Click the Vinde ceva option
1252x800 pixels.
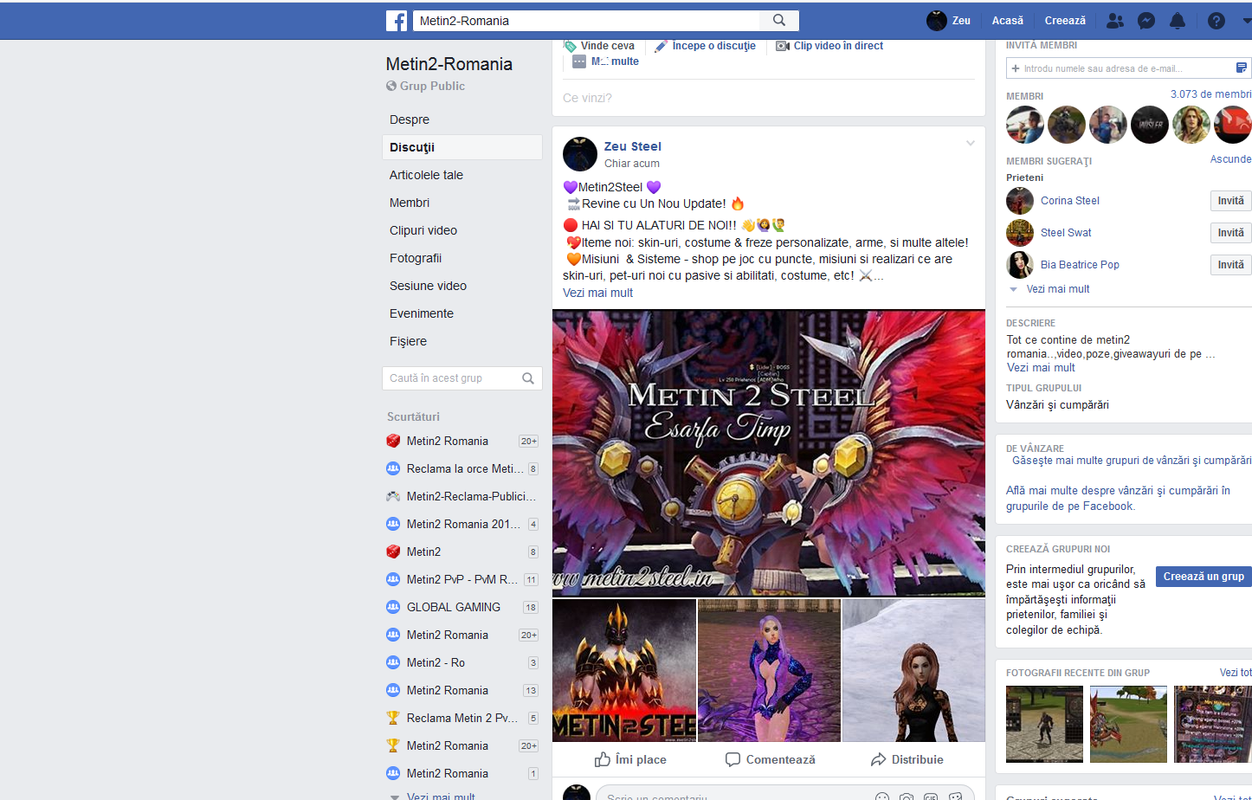coord(599,46)
